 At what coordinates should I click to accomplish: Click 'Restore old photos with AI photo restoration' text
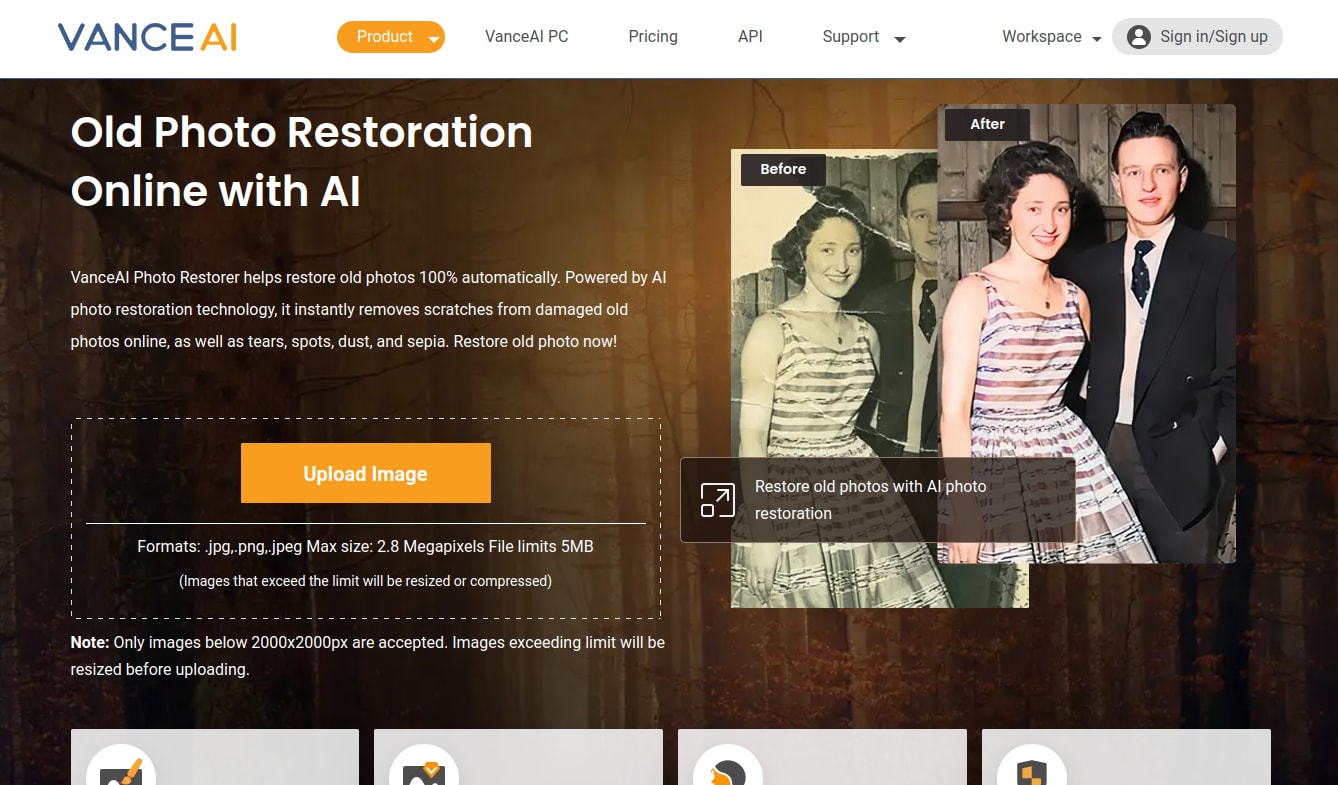pos(871,500)
